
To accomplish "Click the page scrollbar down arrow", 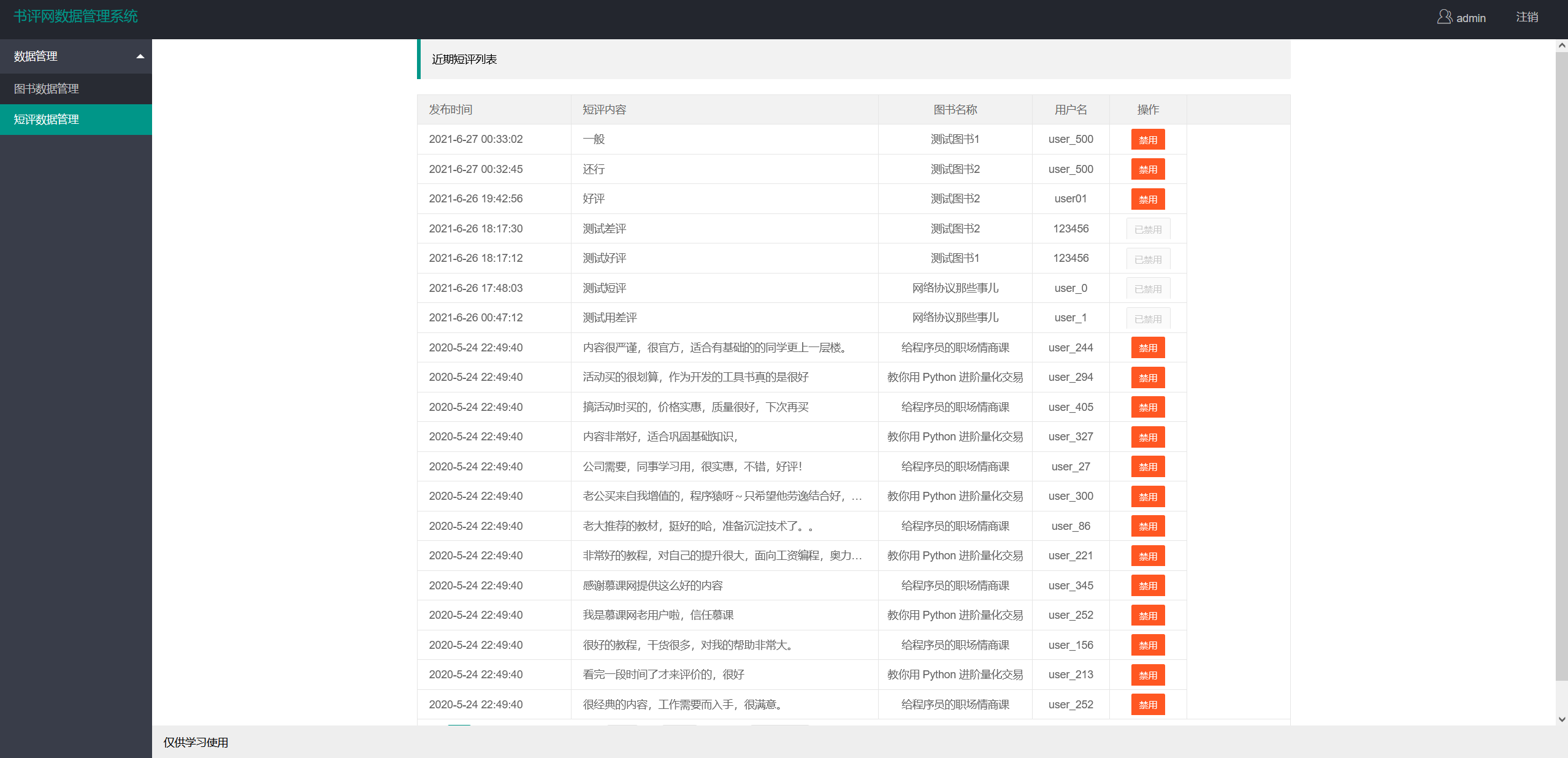I will [x=1562, y=719].
